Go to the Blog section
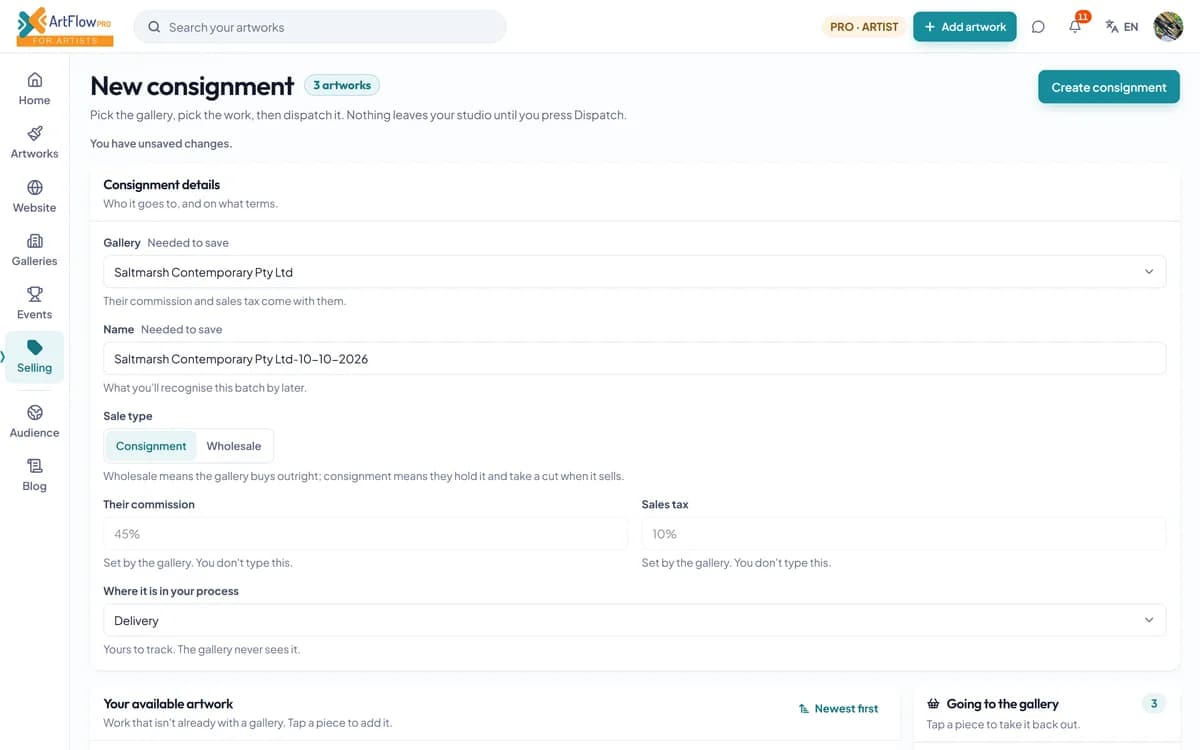This screenshot has height=750, width=1200. click(34, 475)
